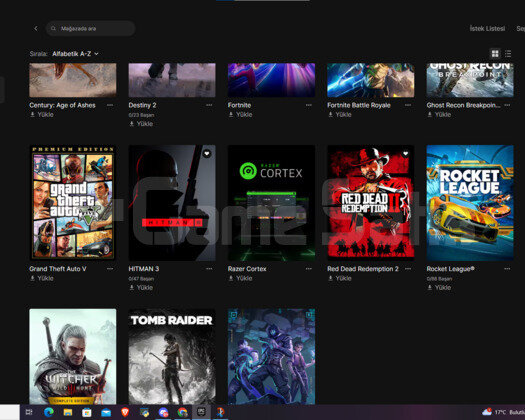Select the Tomb Raider cover art

[172, 356]
